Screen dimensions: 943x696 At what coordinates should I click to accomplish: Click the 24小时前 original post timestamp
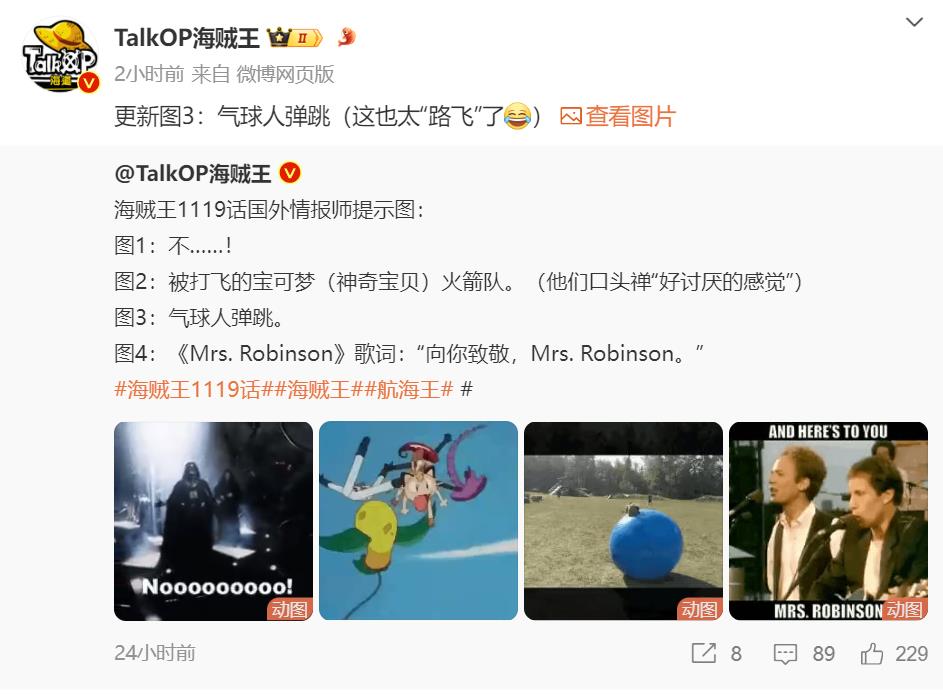[155, 653]
